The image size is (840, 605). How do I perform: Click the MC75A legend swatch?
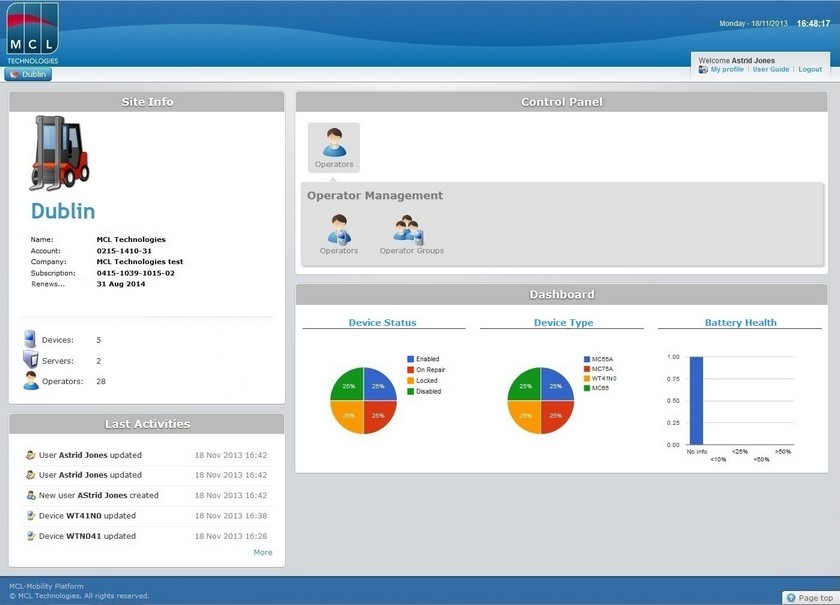[587, 369]
